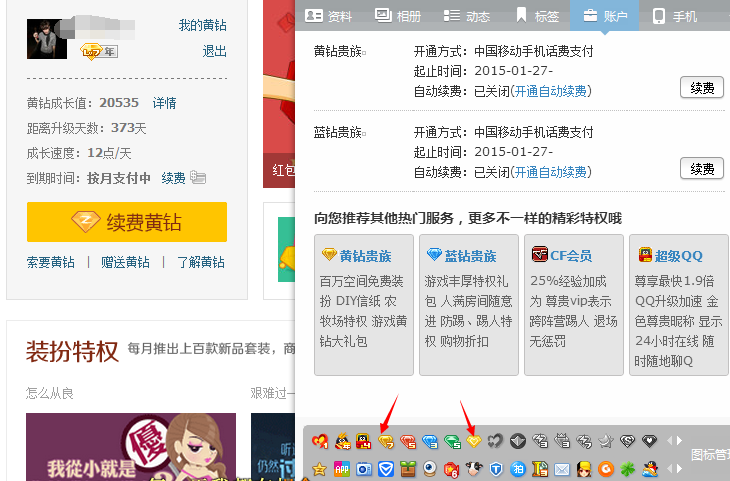
Task: Switch to the 相册 tab
Action: pyautogui.click(x=398, y=16)
